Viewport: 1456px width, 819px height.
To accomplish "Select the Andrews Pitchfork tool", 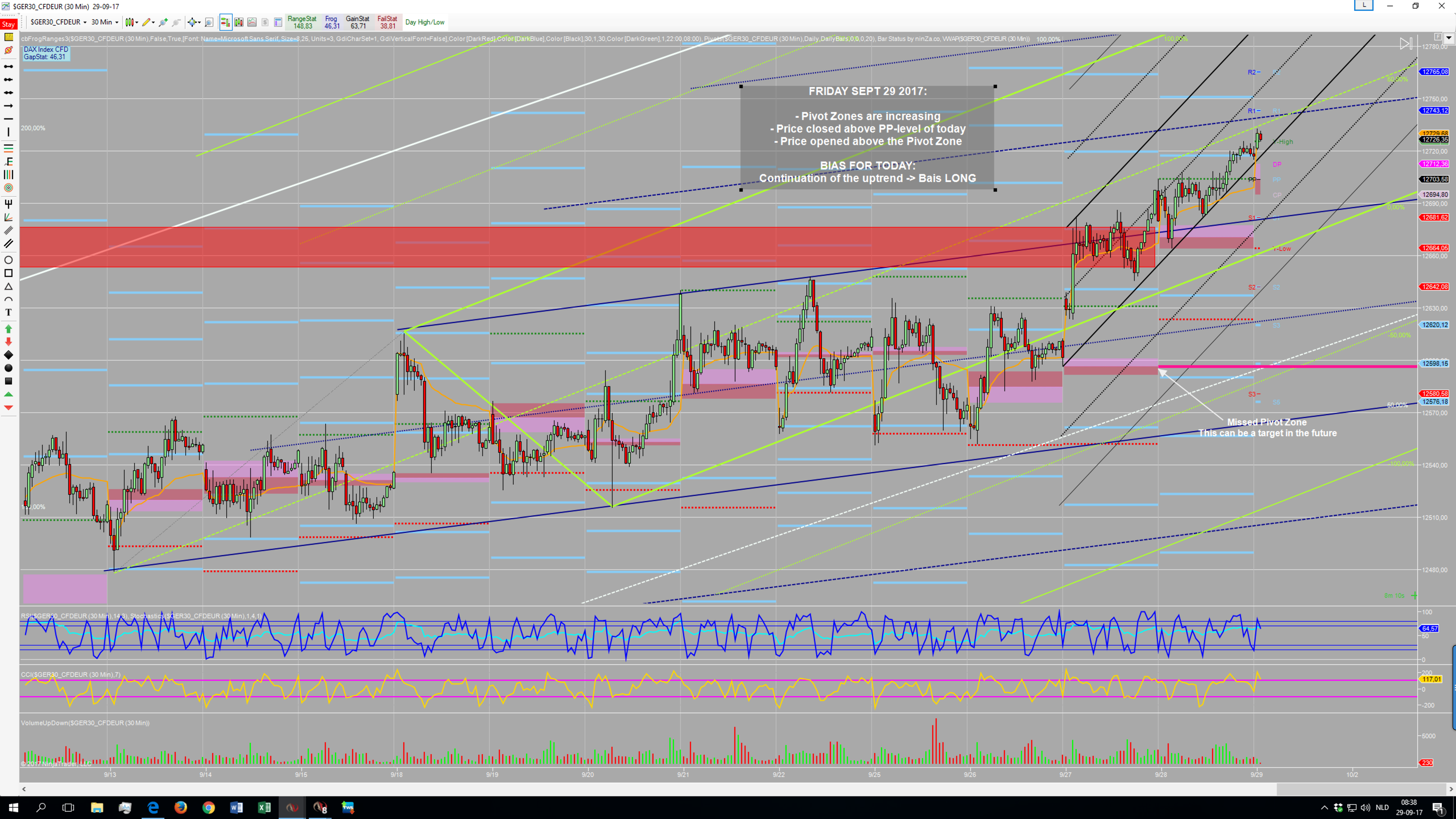I will (x=9, y=204).
